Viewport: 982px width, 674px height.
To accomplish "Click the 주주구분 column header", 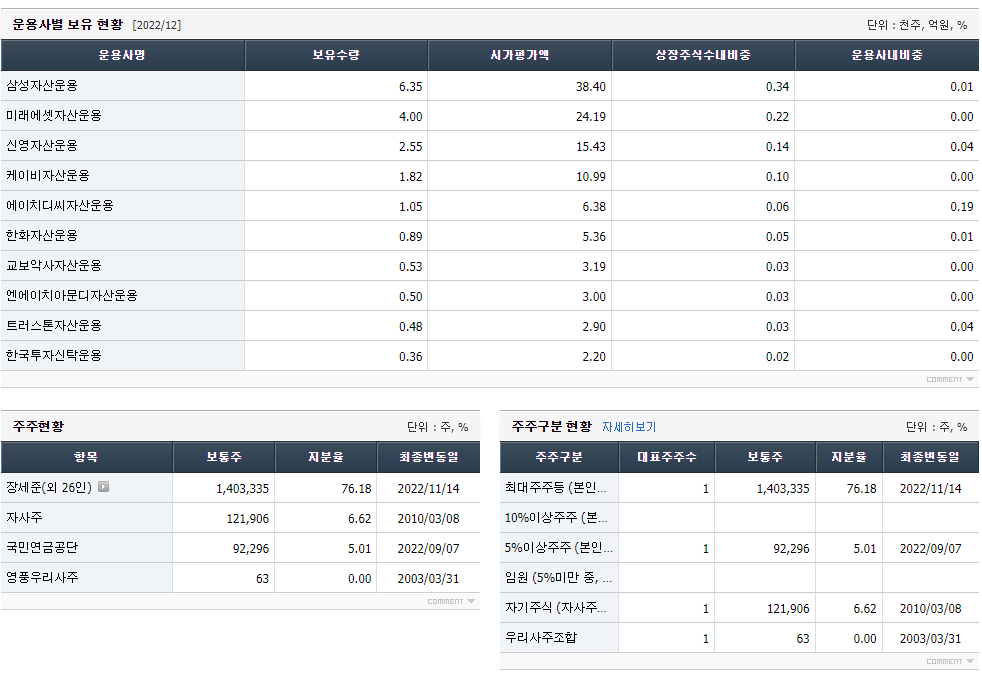I will pyautogui.click(x=559, y=457).
